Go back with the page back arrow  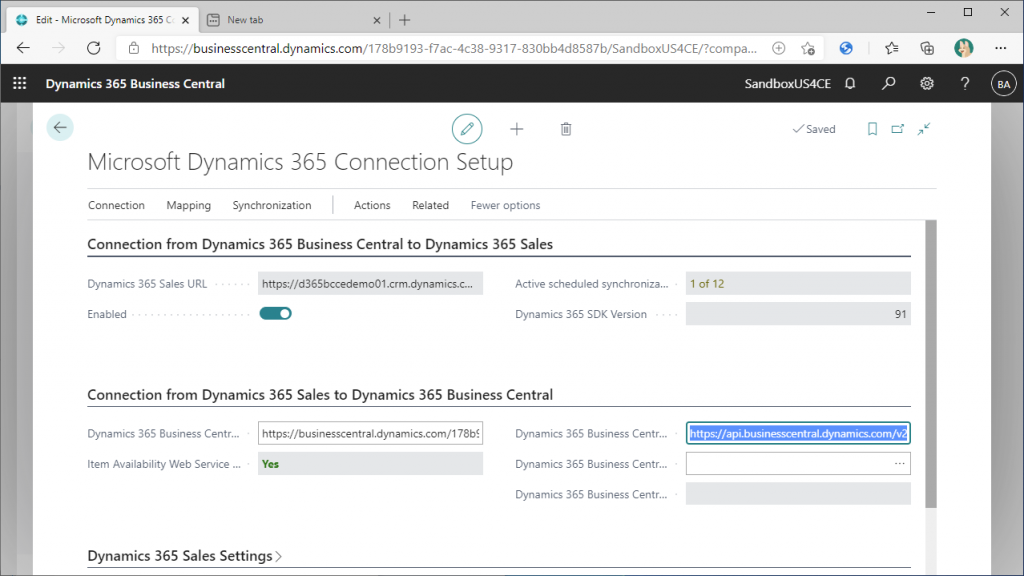tap(60, 127)
